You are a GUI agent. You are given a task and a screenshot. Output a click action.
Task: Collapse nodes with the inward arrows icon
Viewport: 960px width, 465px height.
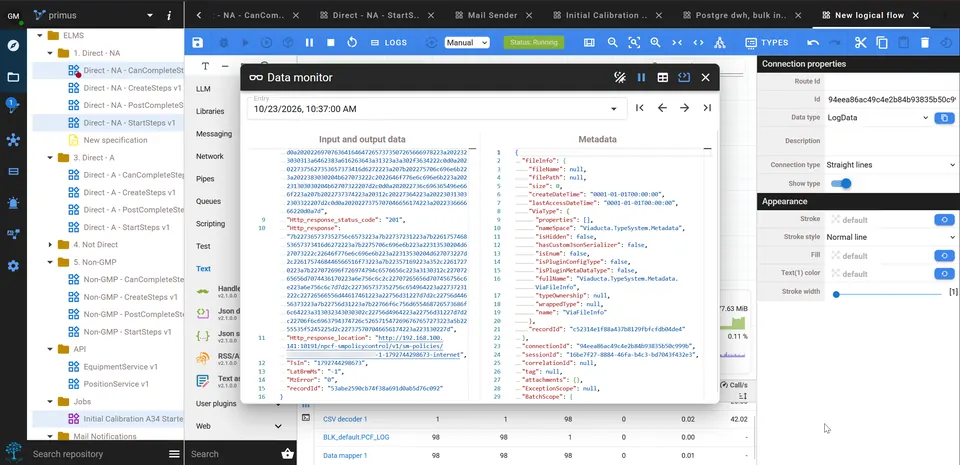[677, 42]
